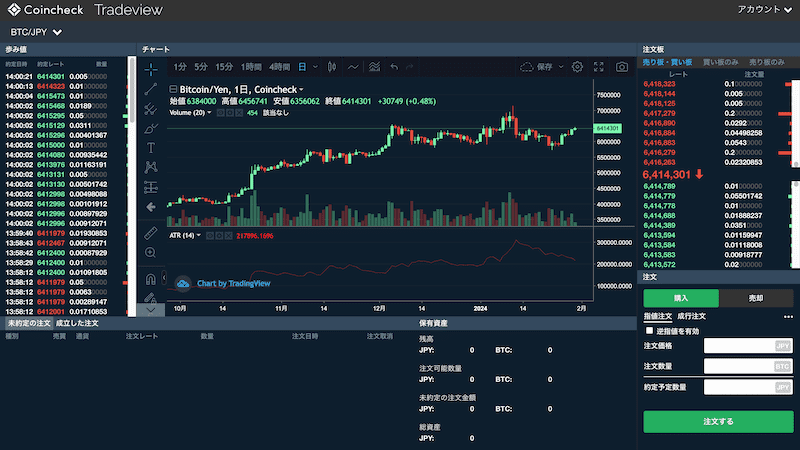Expand the ATR (14) indicator menu

tap(198, 236)
